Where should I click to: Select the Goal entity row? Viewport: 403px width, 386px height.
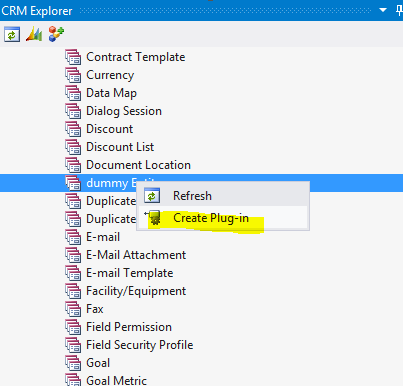(98, 363)
